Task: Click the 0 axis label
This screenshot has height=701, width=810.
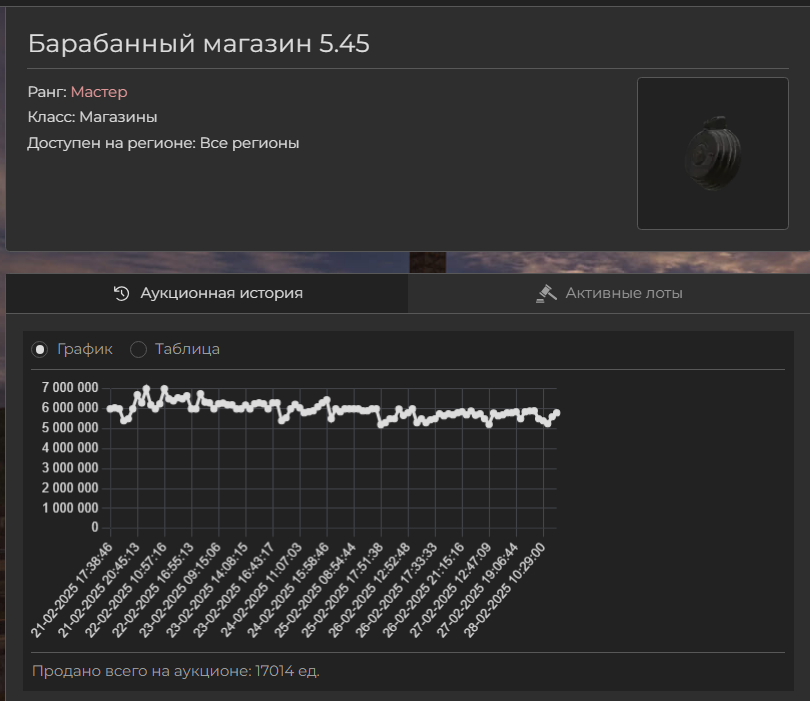Action: coord(95,527)
